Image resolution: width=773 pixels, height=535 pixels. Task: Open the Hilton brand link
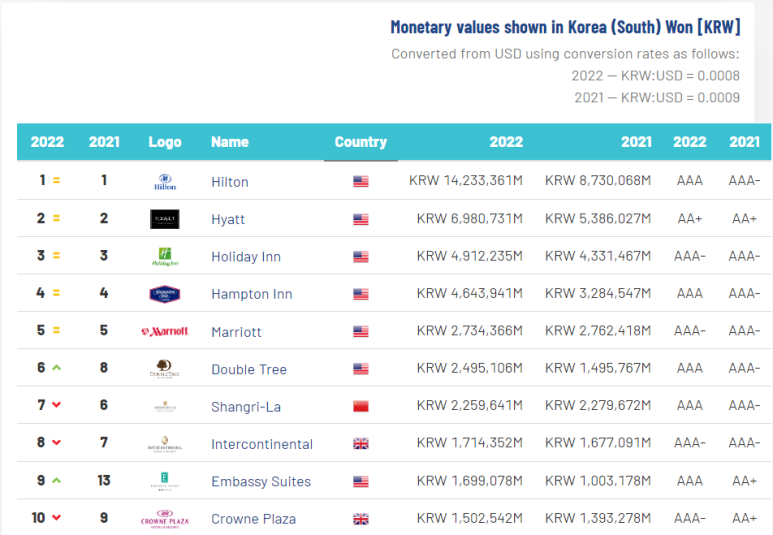pyautogui.click(x=230, y=182)
